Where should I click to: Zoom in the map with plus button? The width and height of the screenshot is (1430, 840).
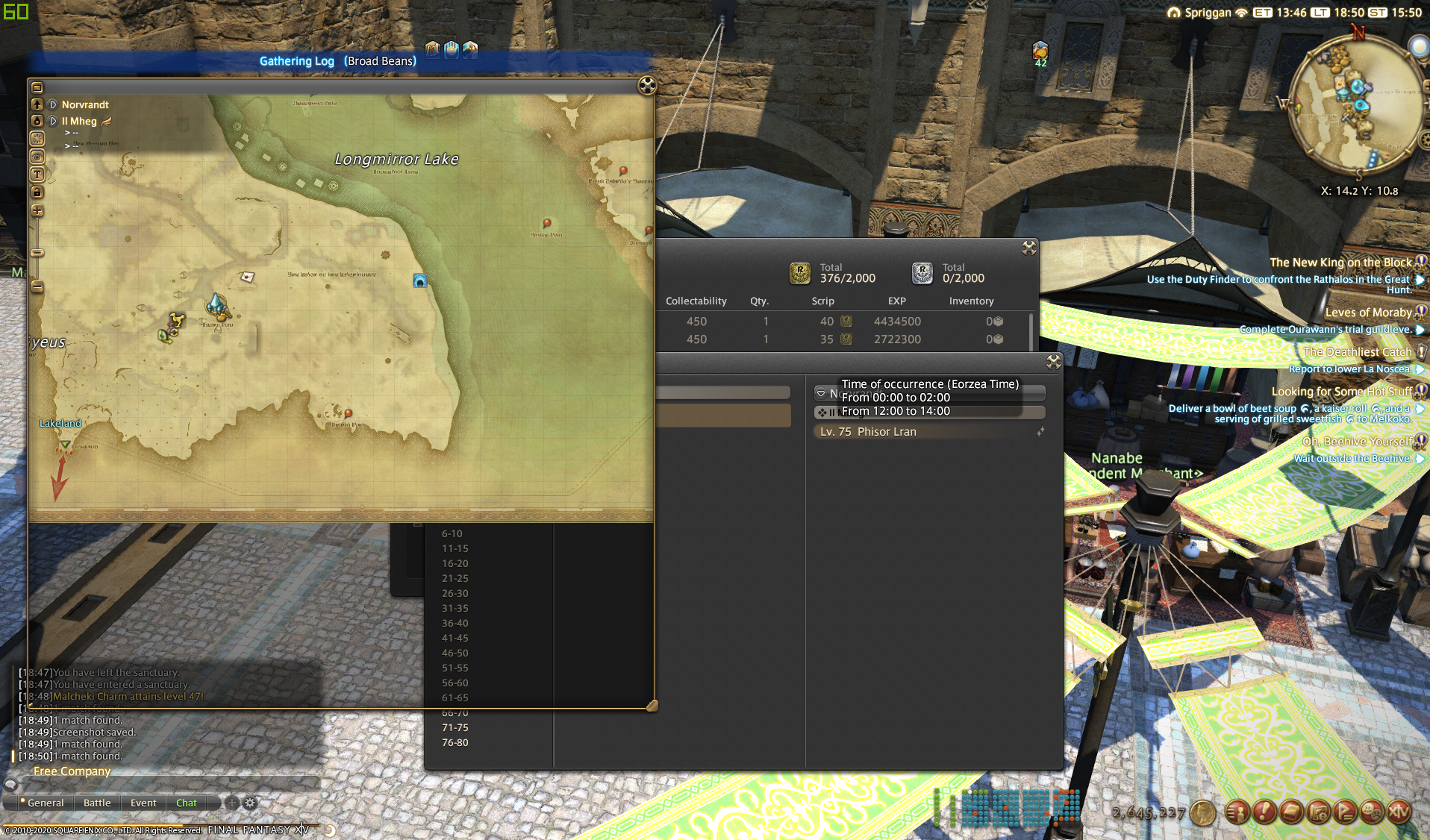click(37, 211)
